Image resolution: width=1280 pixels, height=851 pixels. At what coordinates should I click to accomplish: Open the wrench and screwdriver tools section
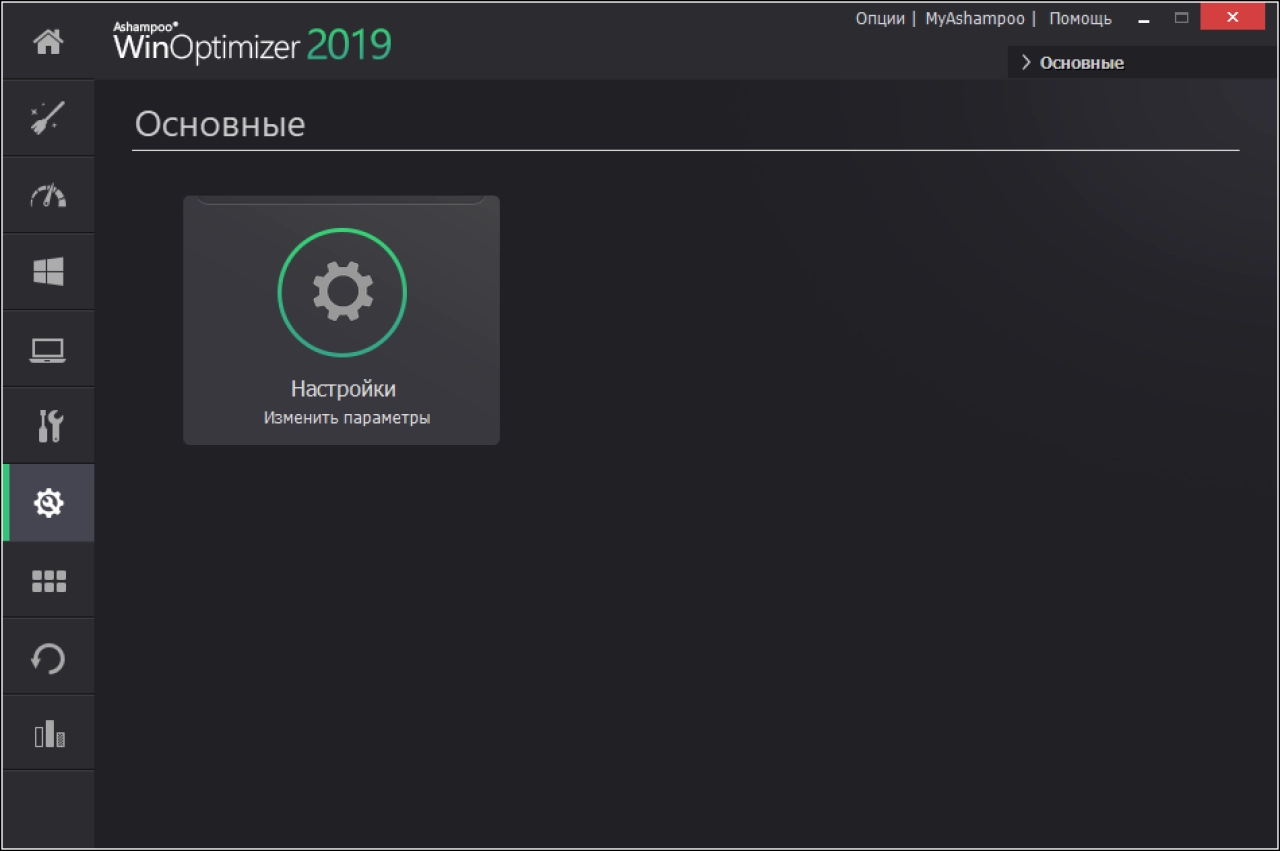pos(48,426)
